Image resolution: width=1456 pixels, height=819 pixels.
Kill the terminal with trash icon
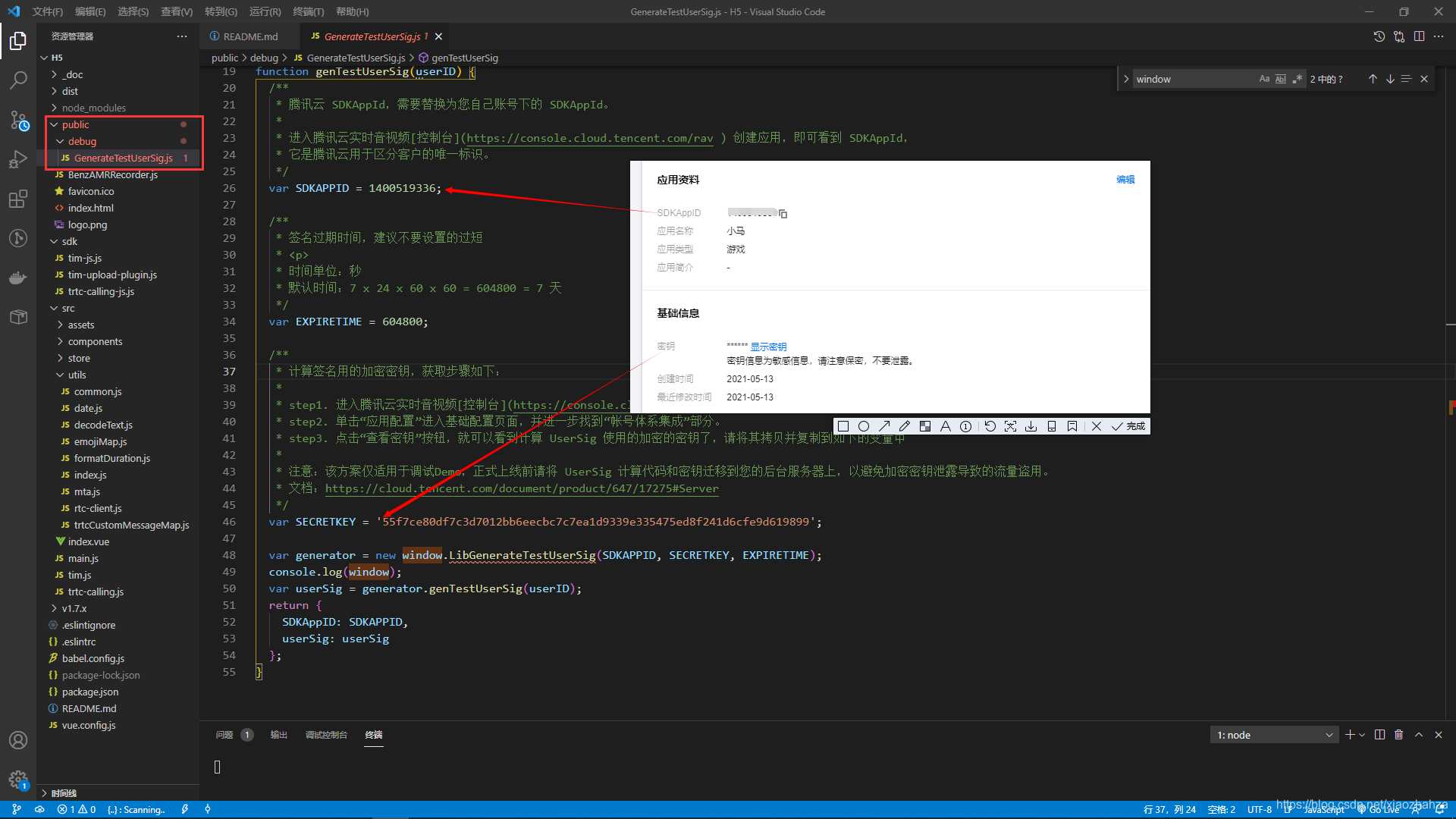coord(1399,735)
